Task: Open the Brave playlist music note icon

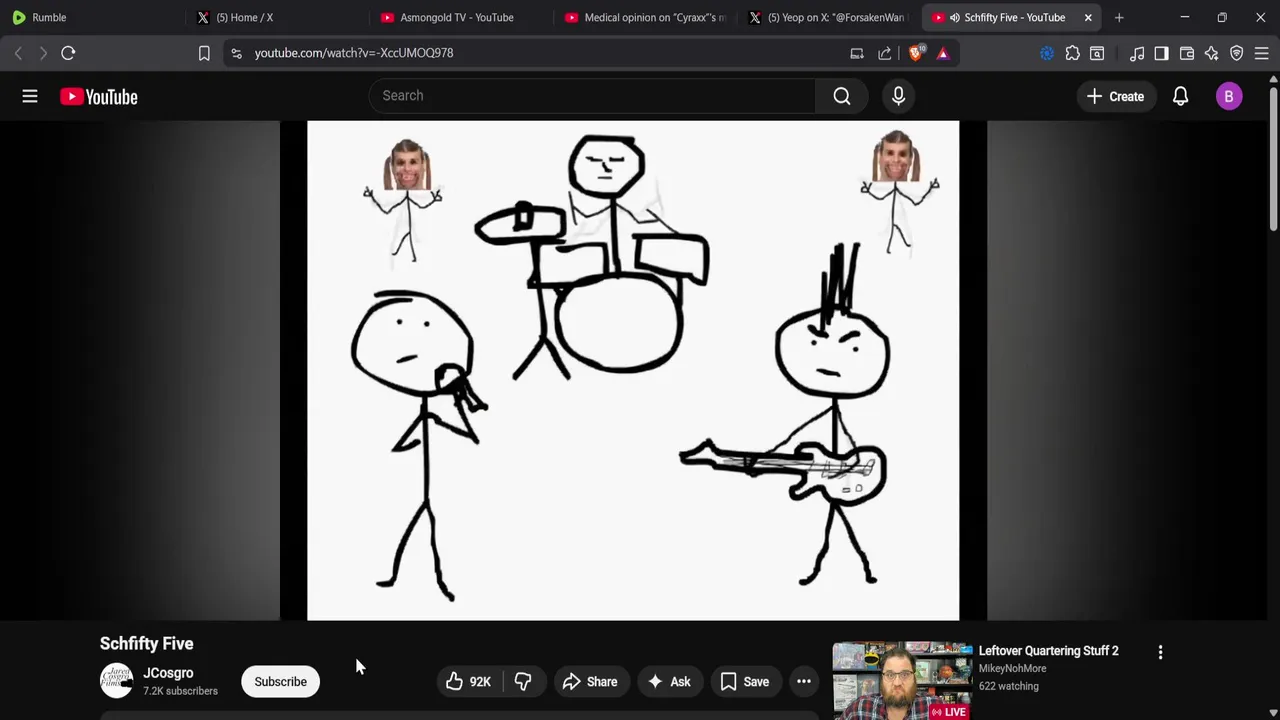Action: click(1137, 53)
